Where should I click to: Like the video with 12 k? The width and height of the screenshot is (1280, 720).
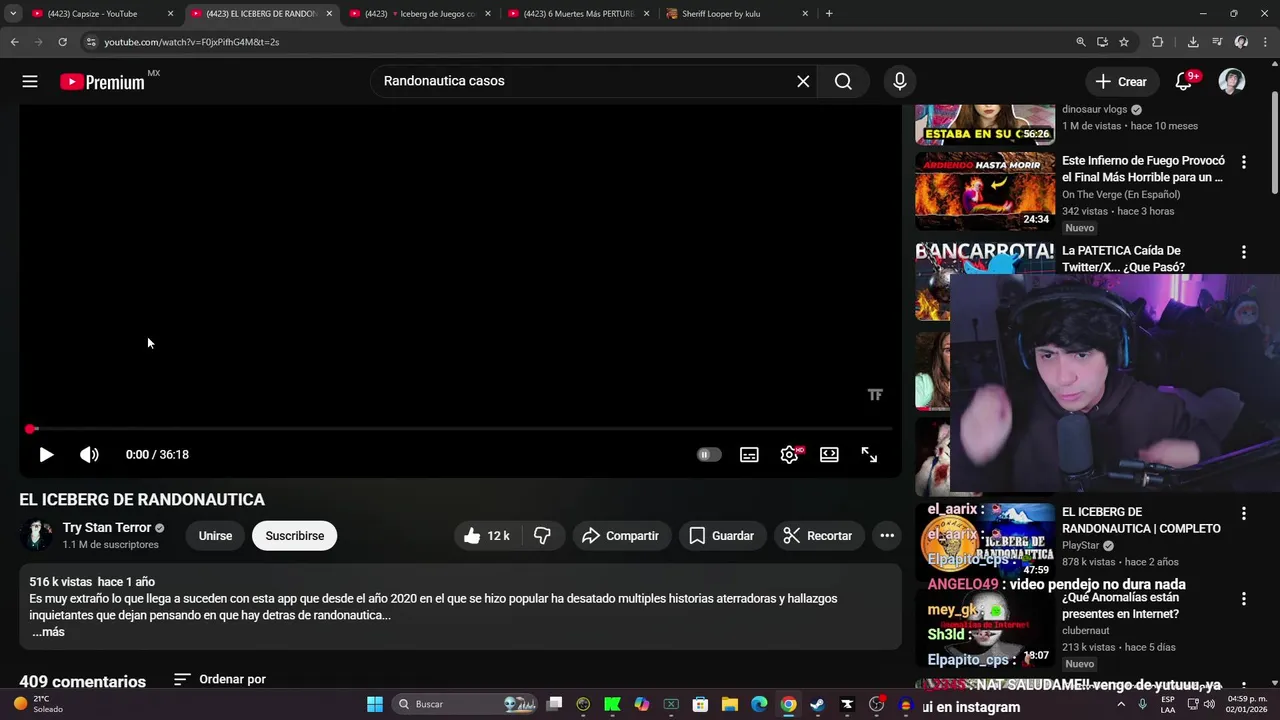coord(486,536)
